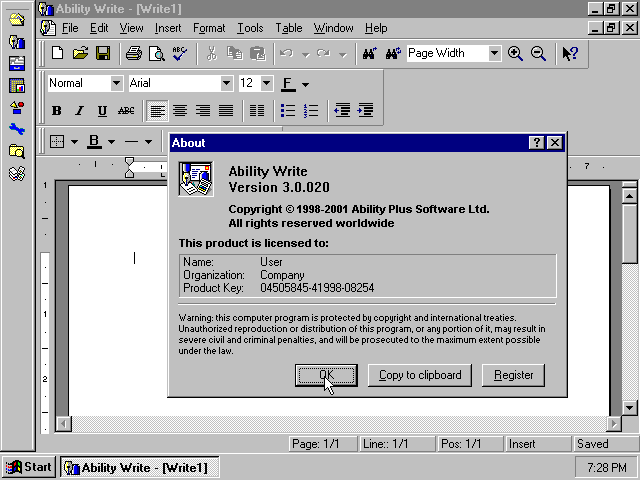The image size is (640, 480).
Task: Toggle align left
Action: click(x=157, y=111)
